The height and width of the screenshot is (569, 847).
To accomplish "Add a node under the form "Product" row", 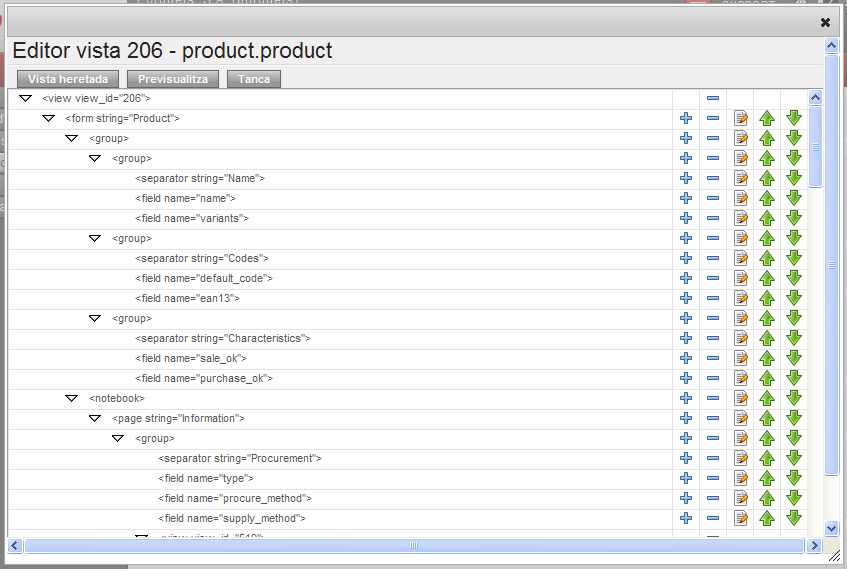I will coord(686,118).
